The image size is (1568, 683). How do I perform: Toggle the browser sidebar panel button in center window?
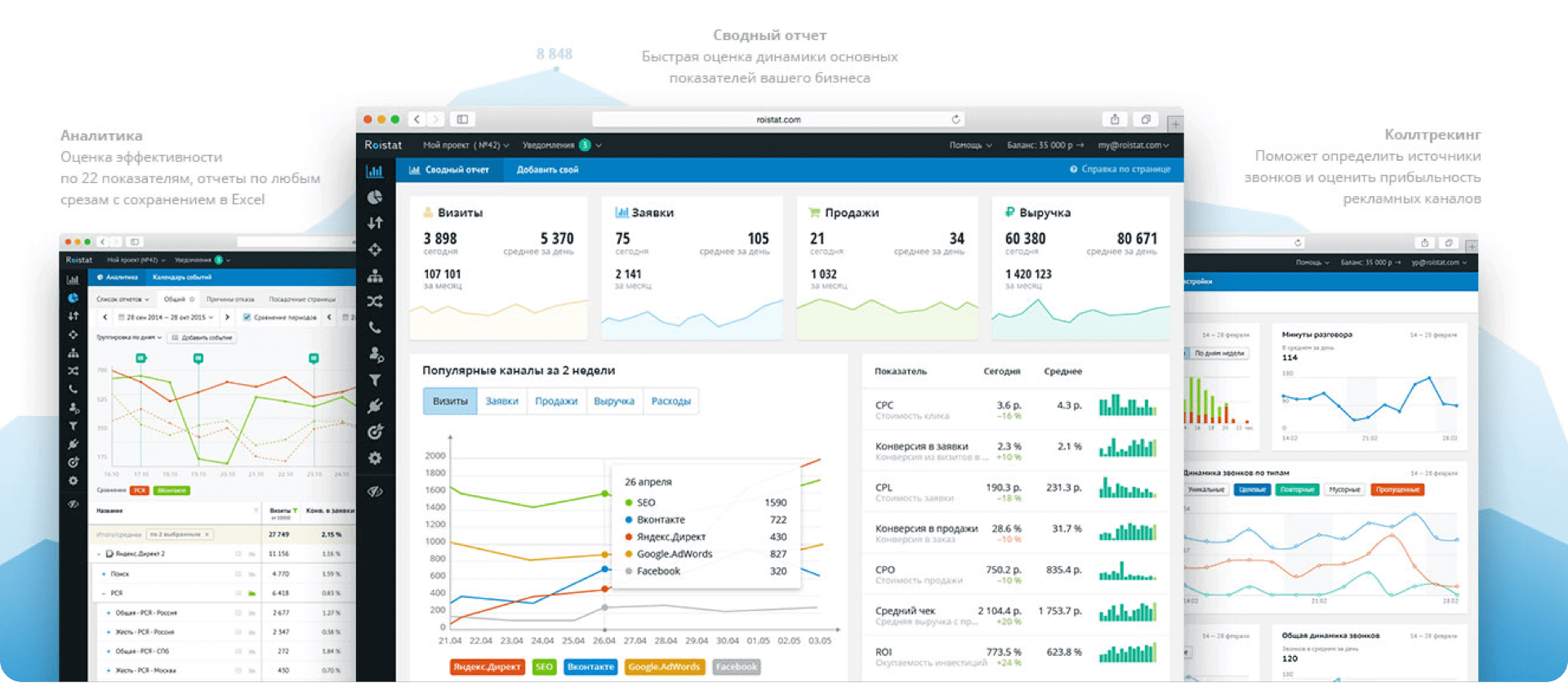pyautogui.click(x=462, y=119)
